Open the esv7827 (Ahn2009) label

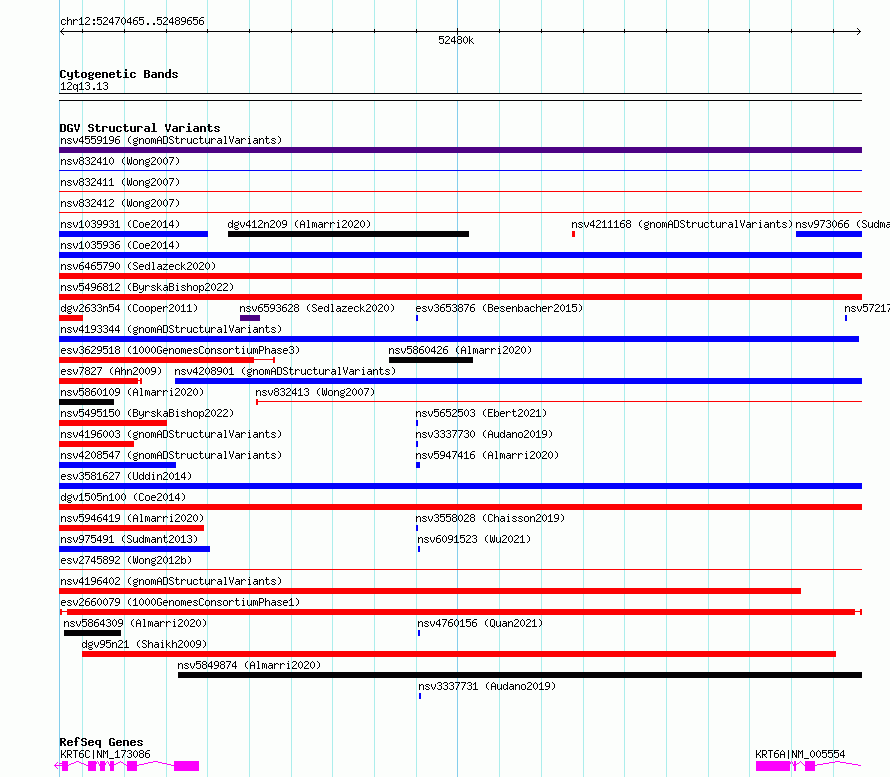[x=111, y=371]
